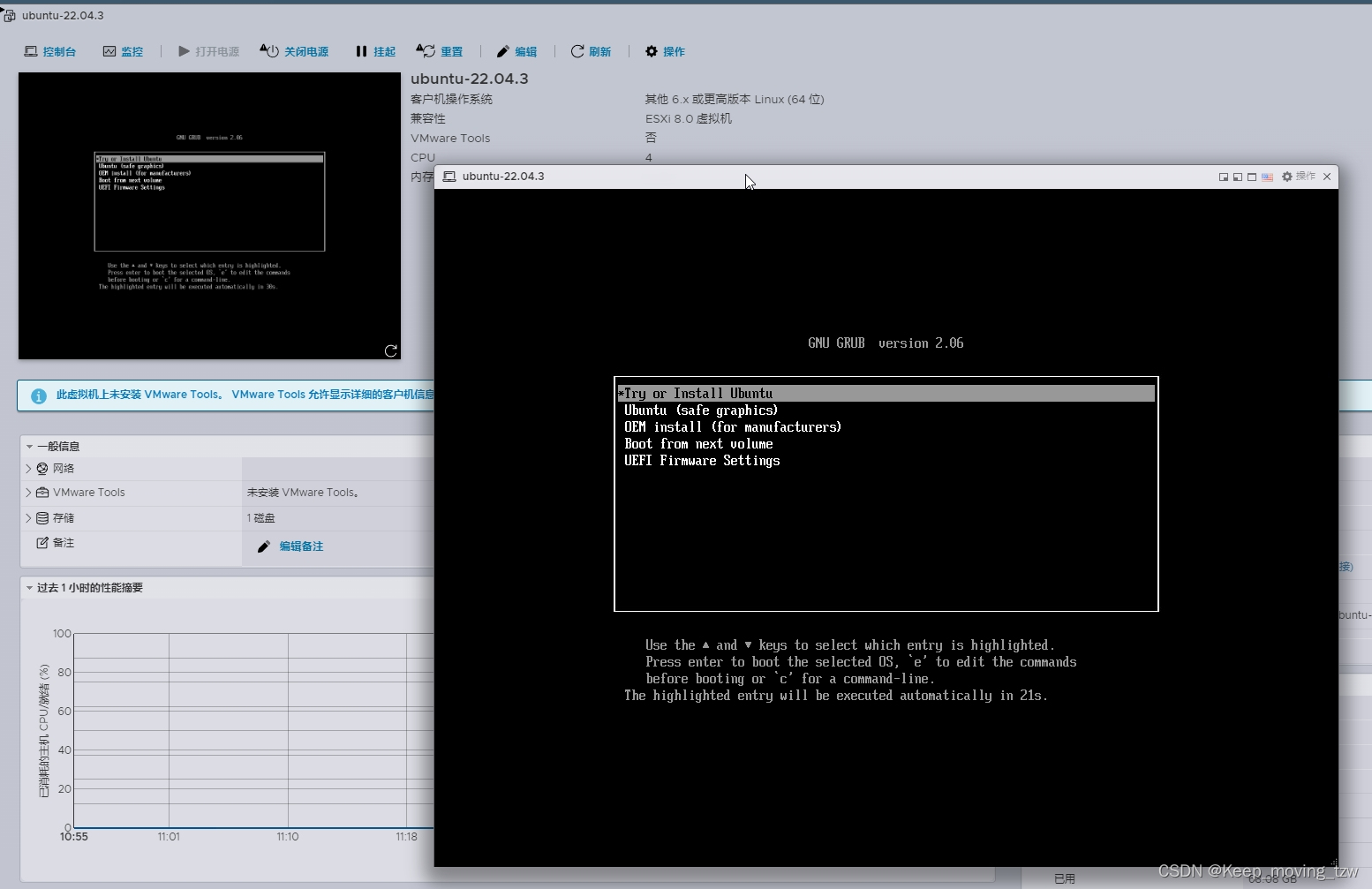The width and height of the screenshot is (1372, 889).
Task: Click the VM icon in the top tab
Action: (10, 15)
